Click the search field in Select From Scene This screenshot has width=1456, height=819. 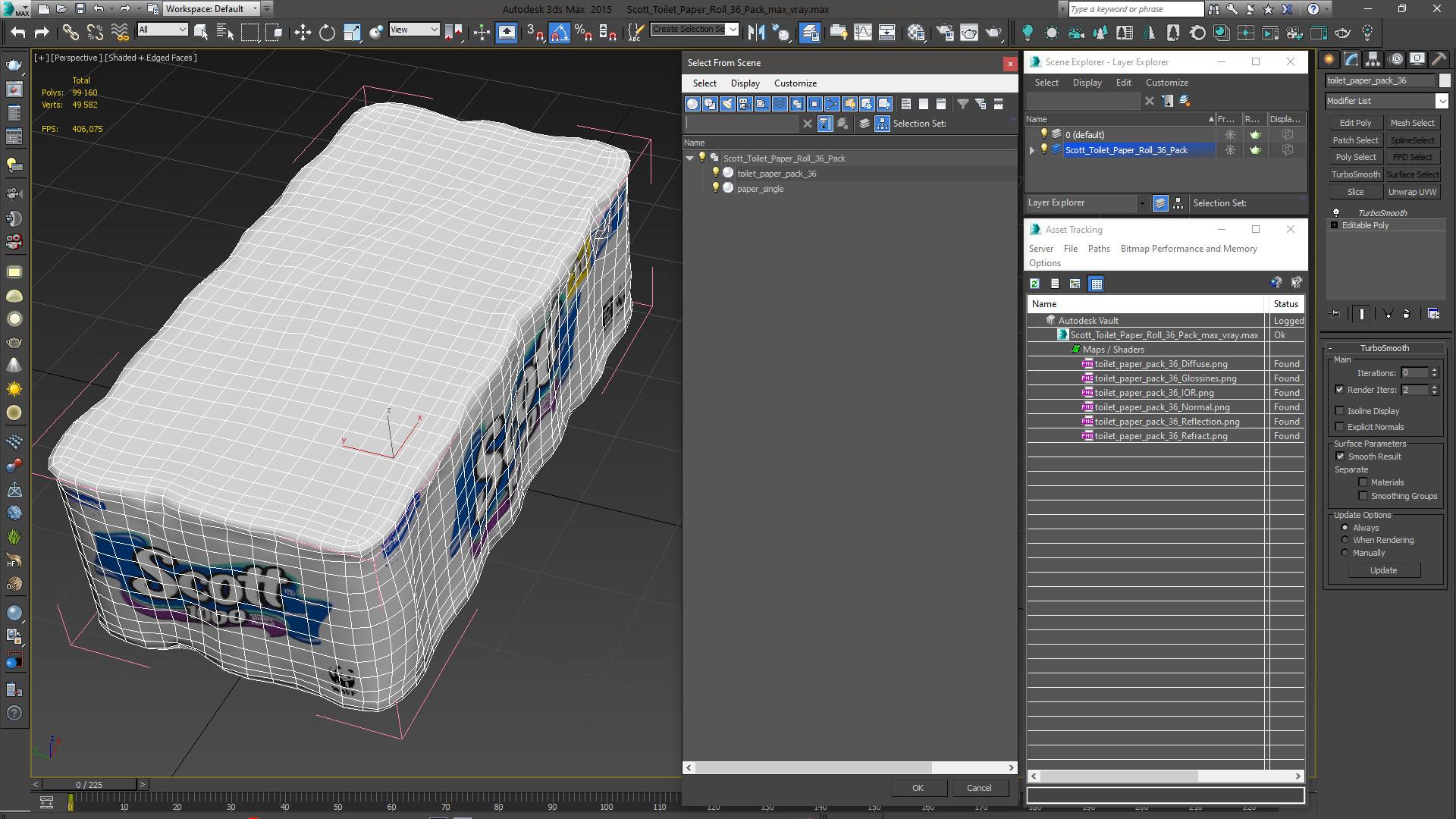tap(742, 124)
